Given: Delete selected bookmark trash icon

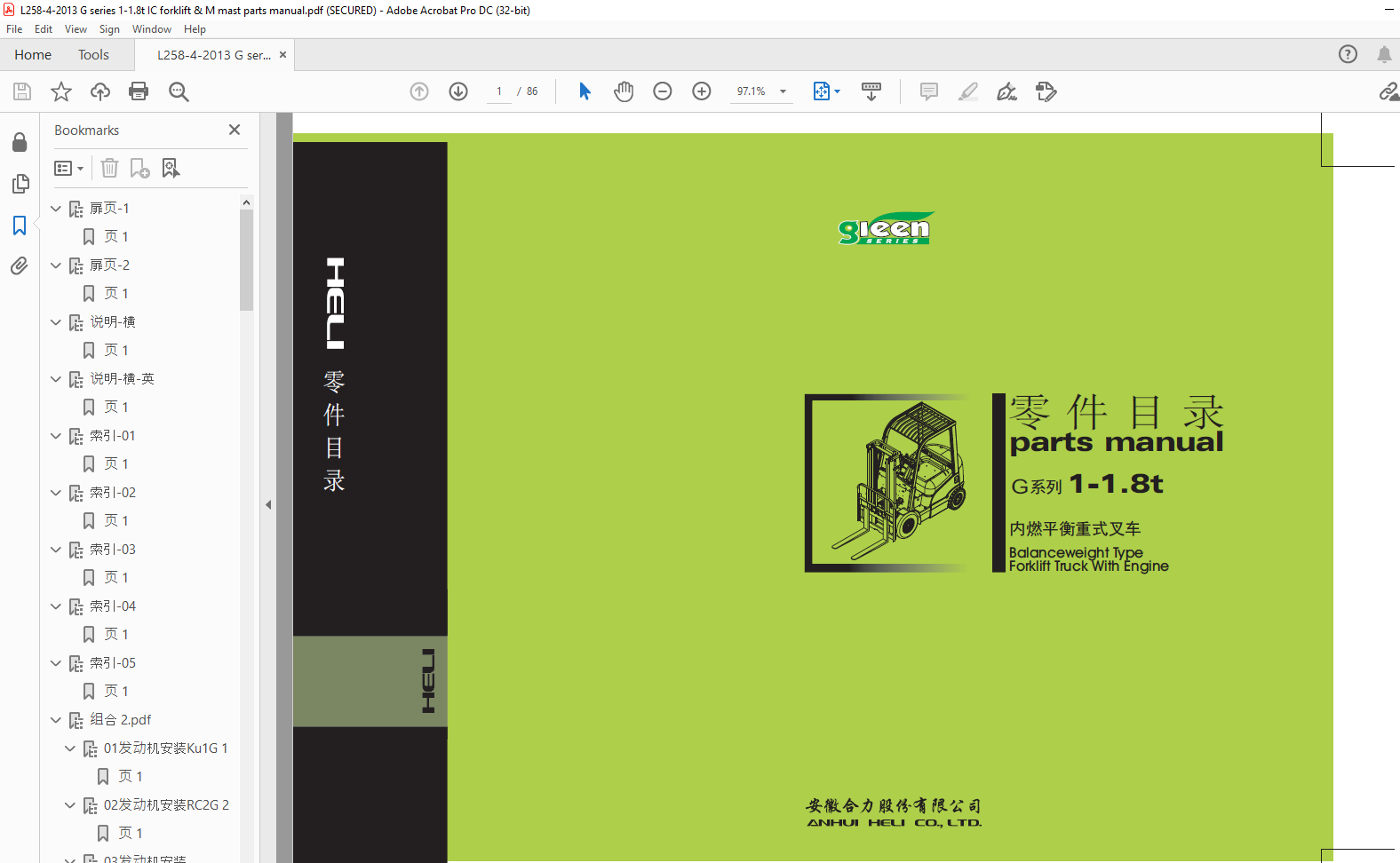Looking at the screenshot, I should pyautogui.click(x=109, y=168).
